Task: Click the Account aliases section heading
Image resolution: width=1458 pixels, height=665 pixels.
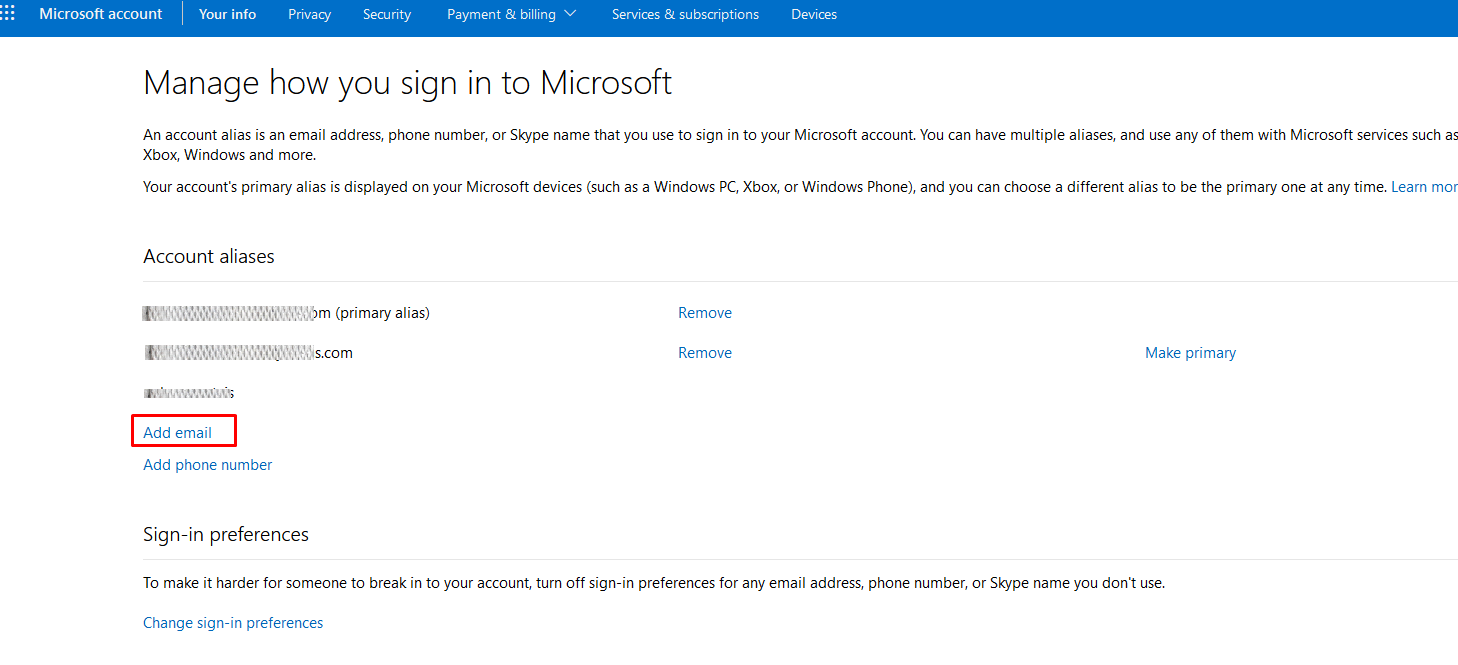Action: 209,257
